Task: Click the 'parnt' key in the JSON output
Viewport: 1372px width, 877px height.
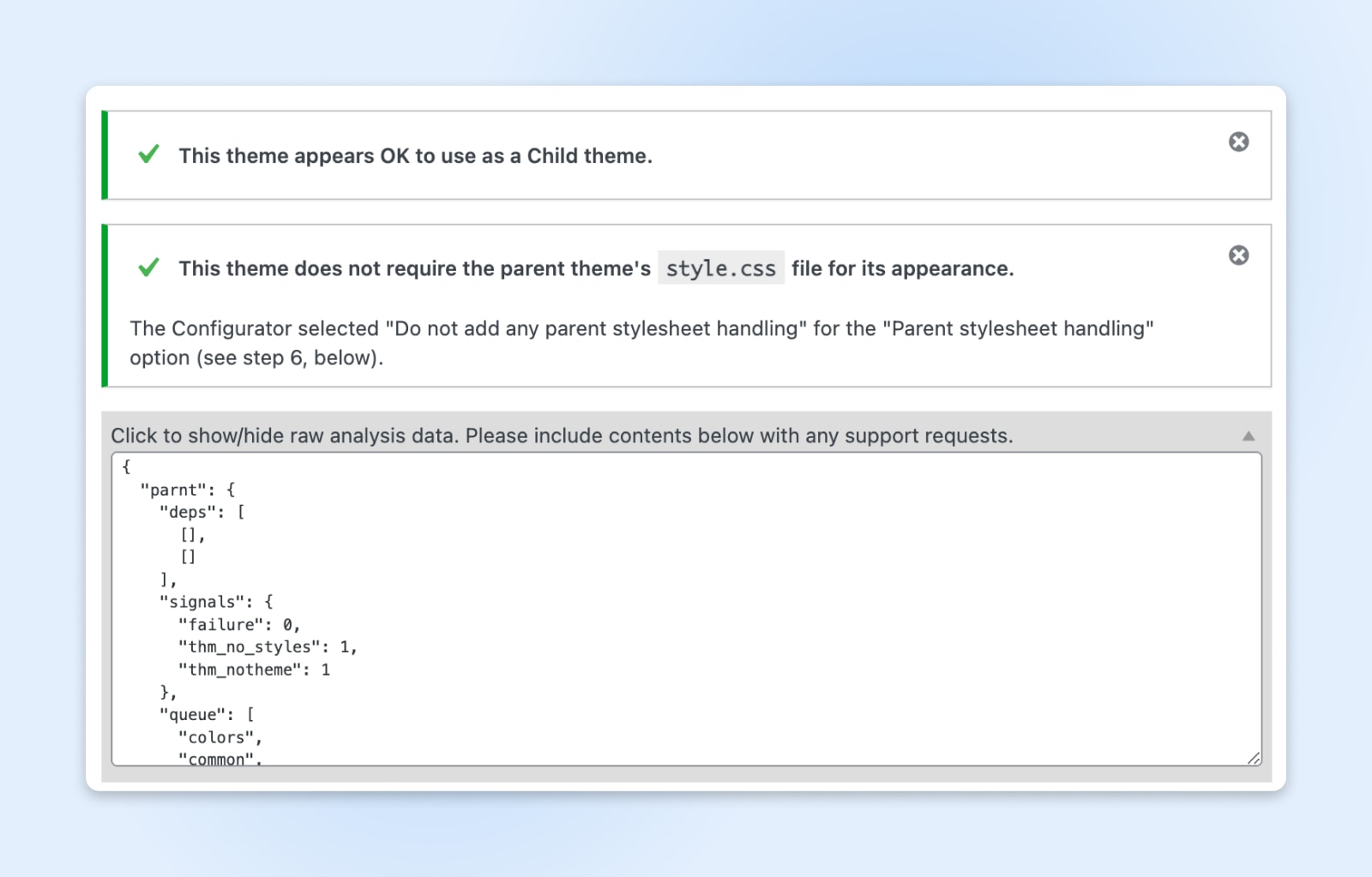Action: point(177,490)
